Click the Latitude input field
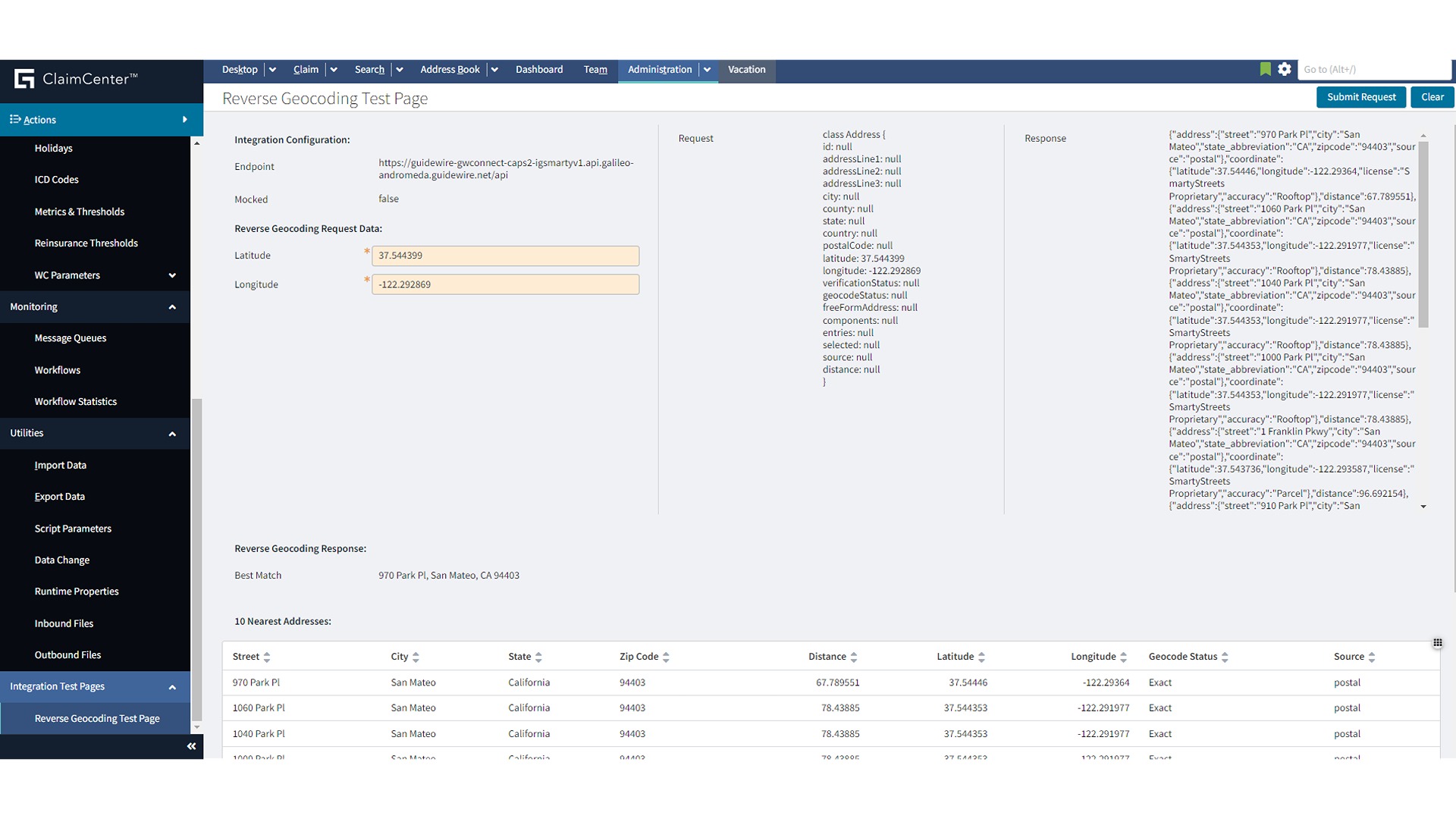 tap(505, 256)
